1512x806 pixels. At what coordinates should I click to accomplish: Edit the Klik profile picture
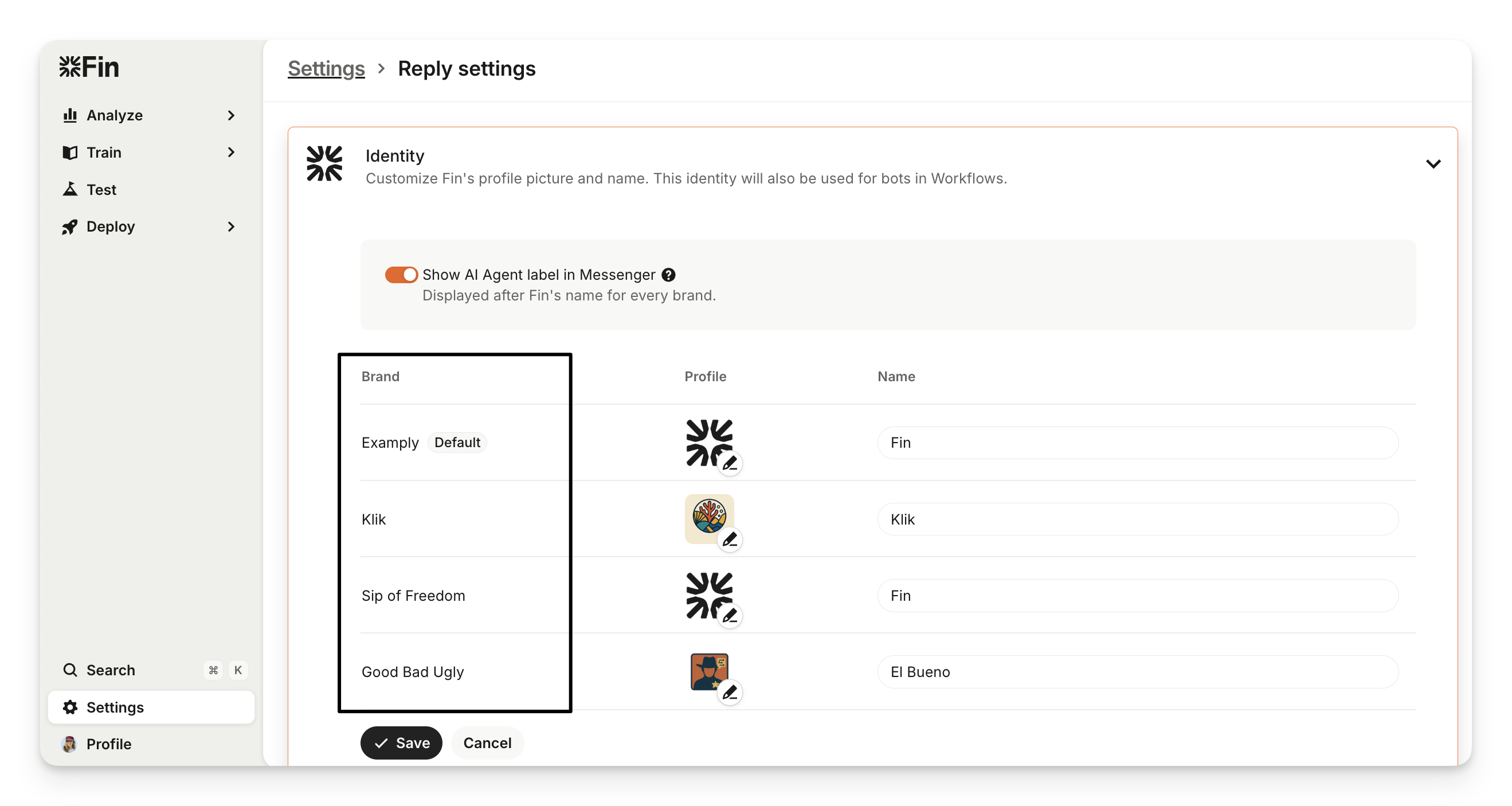730,539
